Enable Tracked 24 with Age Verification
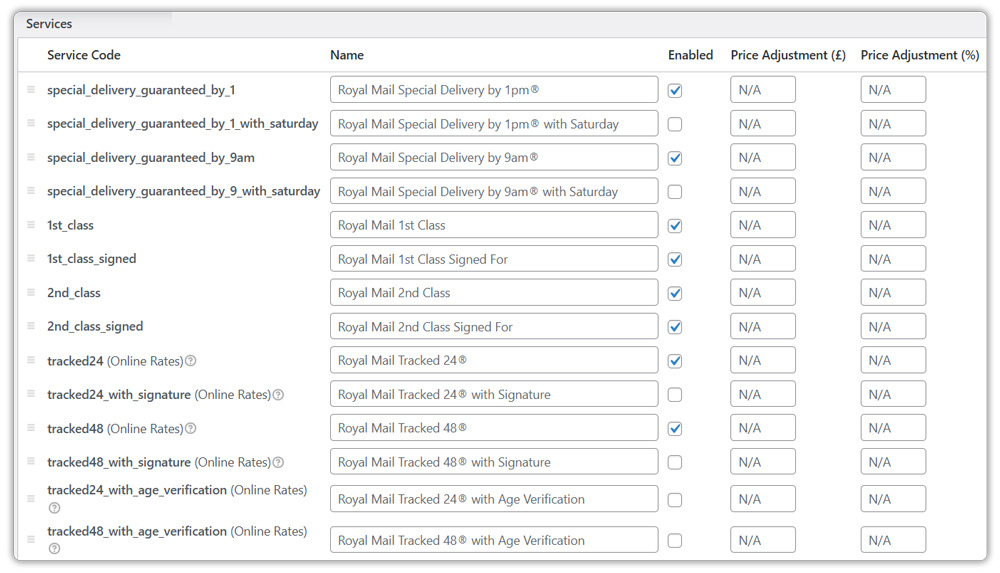This screenshot has width=1000, height=573. click(x=675, y=500)
